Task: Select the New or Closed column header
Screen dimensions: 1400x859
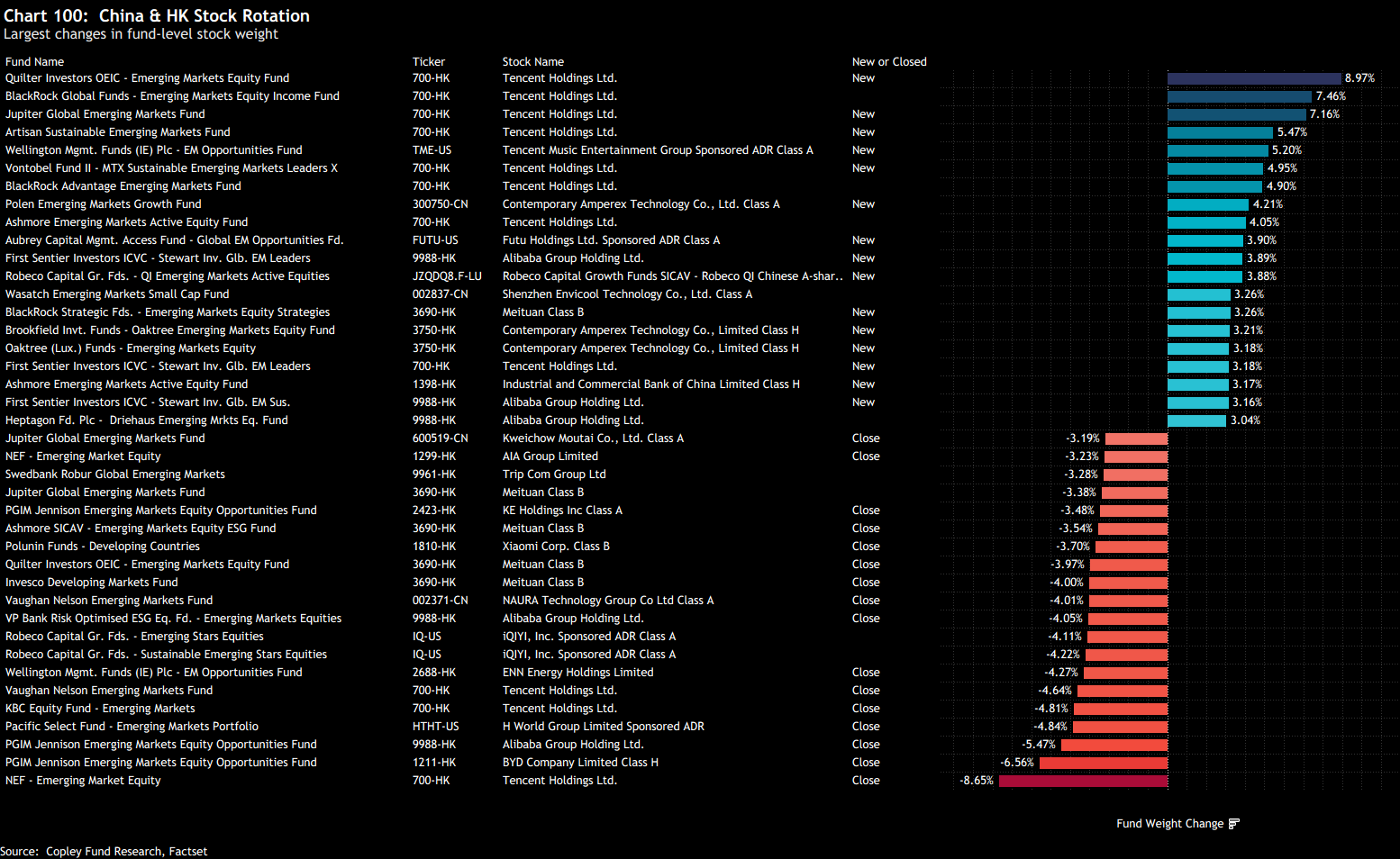Action: 888,62
